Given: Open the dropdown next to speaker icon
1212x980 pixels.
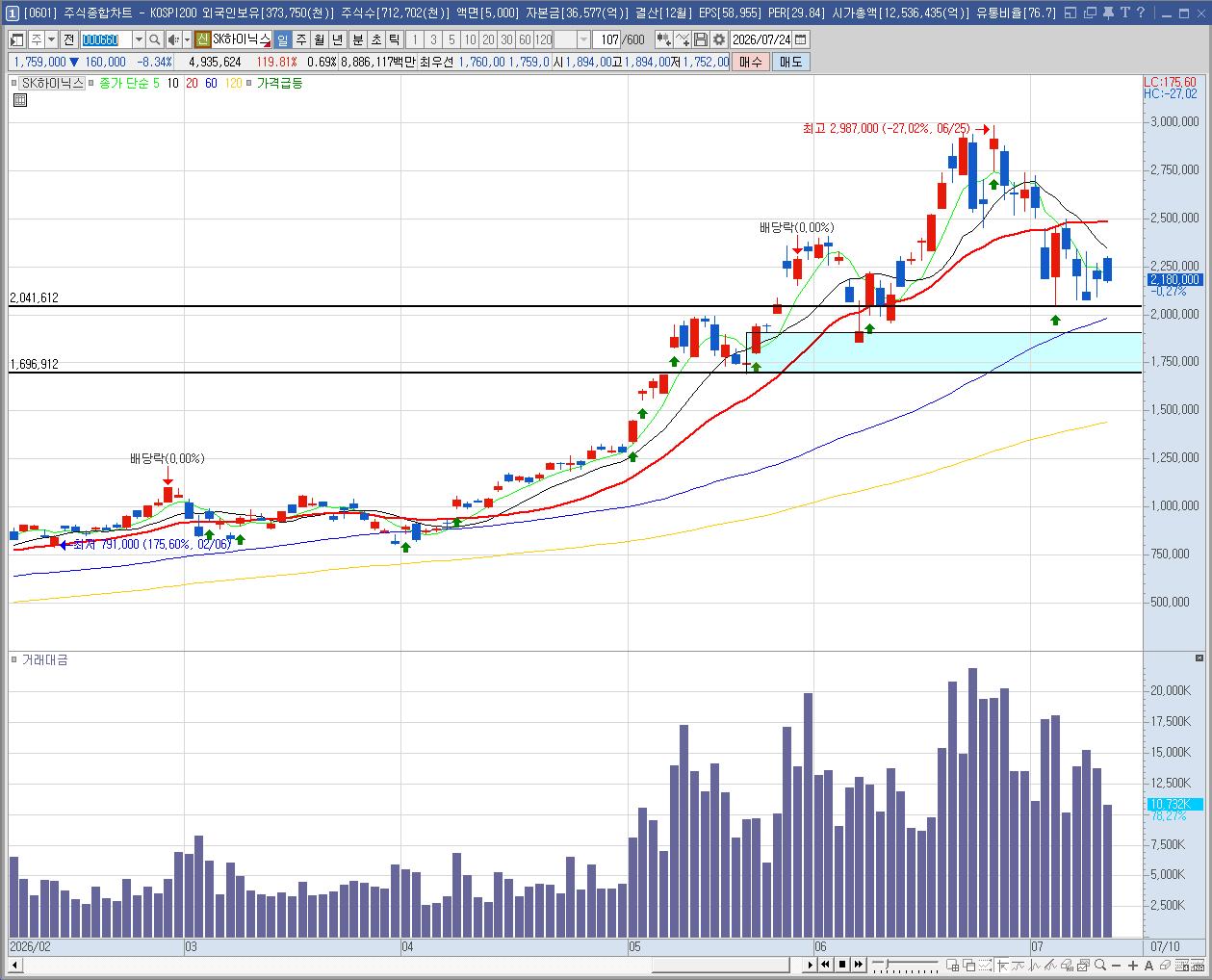Looking at the screenshot, I should tap(186, 39).
